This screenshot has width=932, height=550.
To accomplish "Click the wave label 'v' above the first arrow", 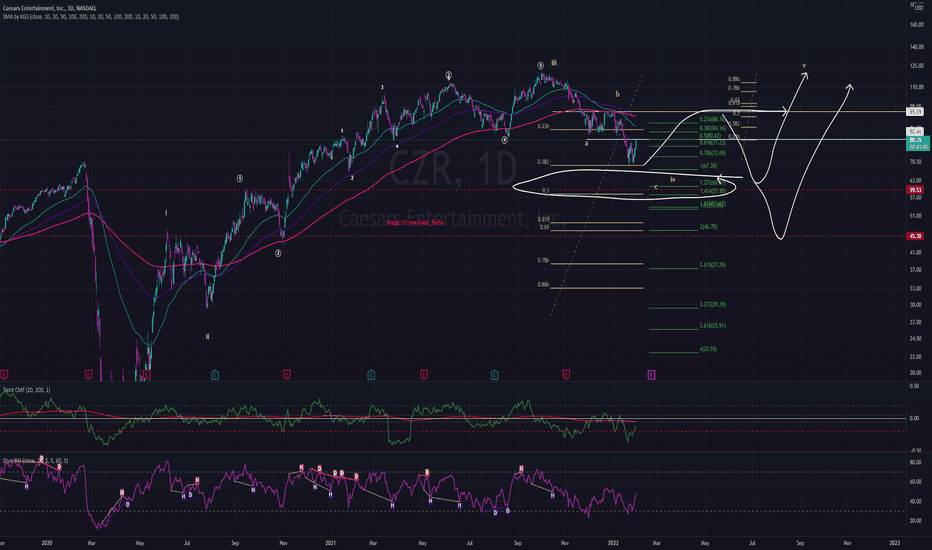I will (x=804, y=66).
